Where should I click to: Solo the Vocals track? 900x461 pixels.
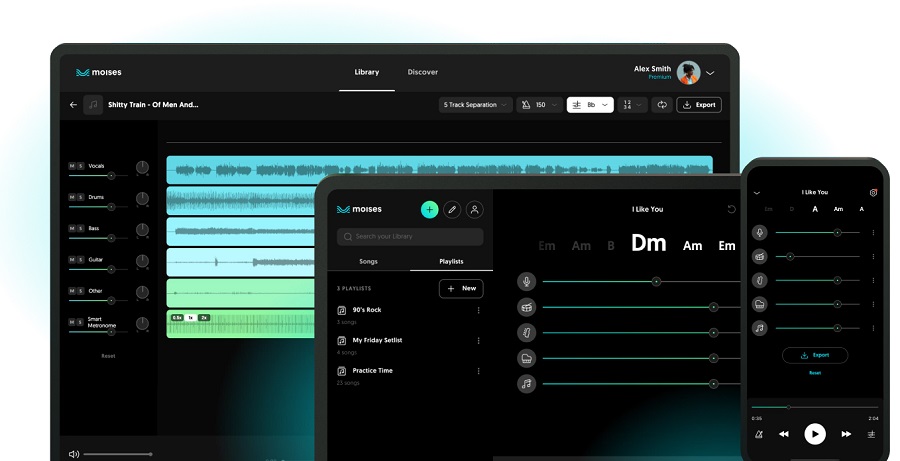point(81,166)
